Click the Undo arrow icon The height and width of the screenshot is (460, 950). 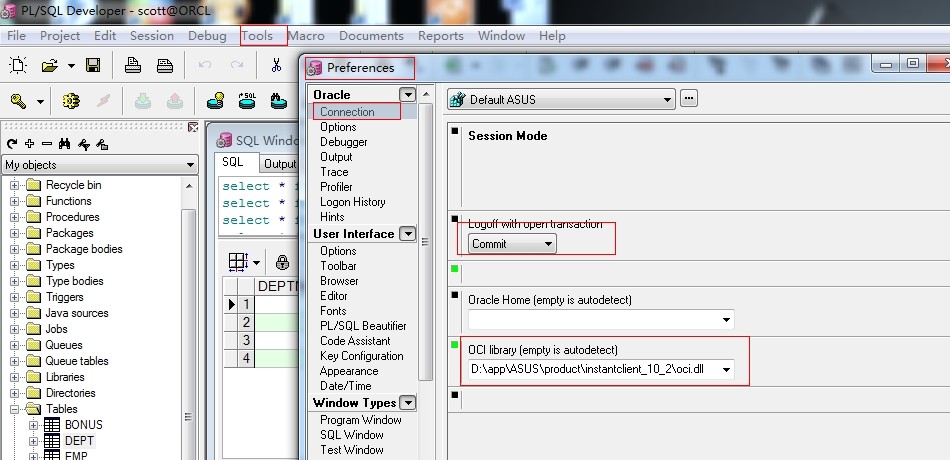click(x=205, y=65)
